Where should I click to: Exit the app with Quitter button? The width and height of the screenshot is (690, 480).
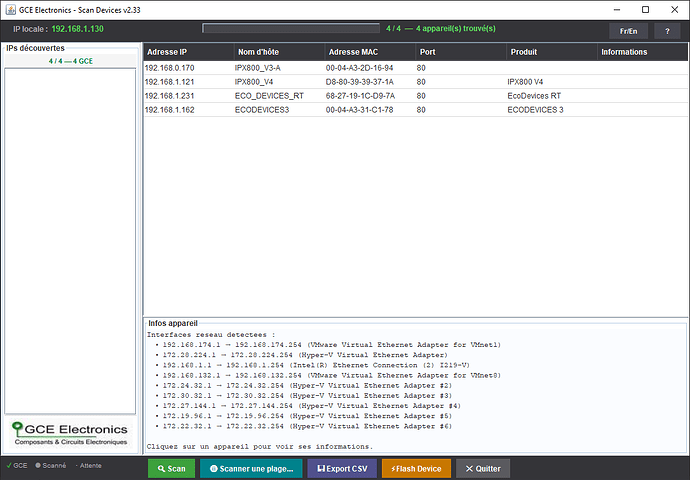[483, 469]
